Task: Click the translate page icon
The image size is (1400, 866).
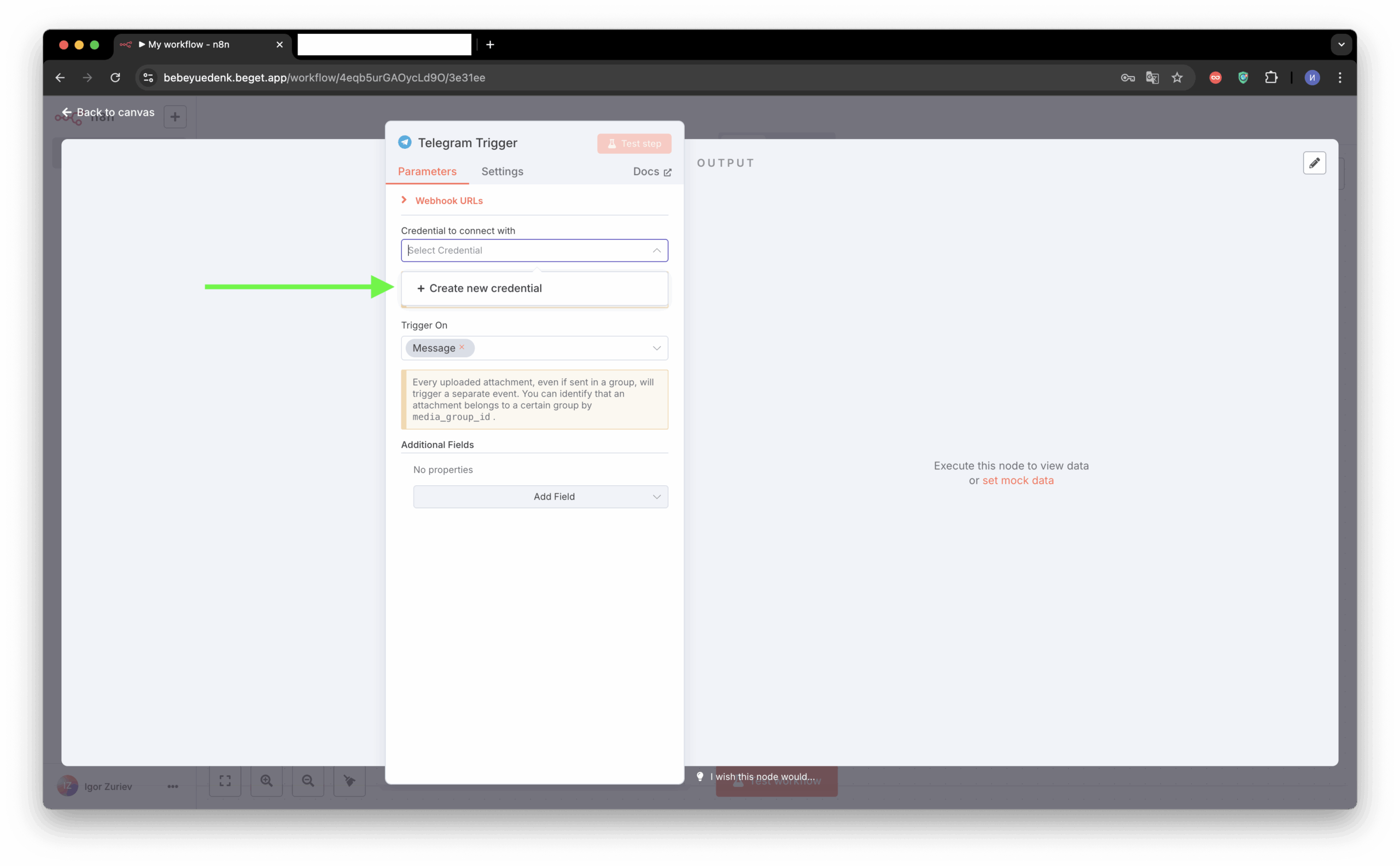Action: coord(1152,77)
